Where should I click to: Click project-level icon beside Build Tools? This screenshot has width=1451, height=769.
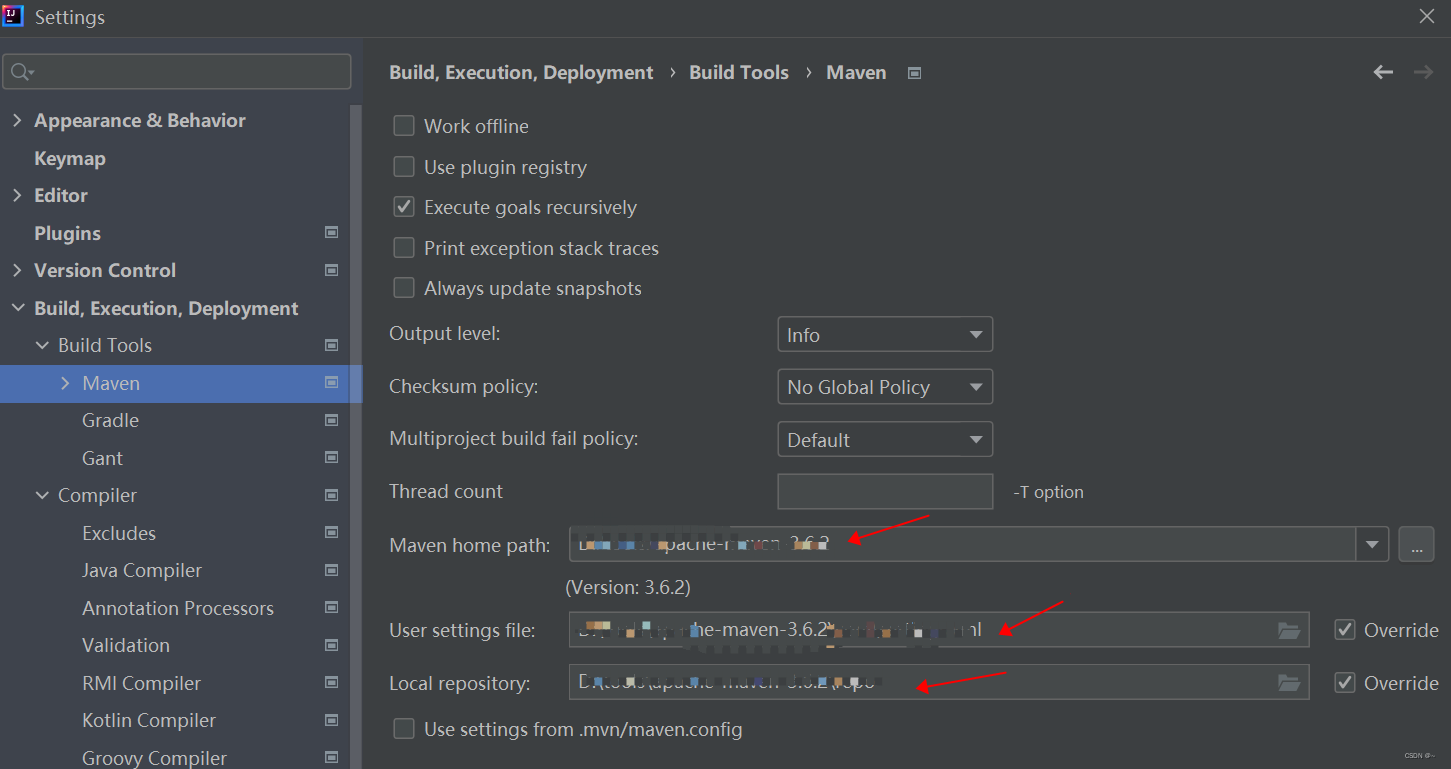pyautogui.click(x=332, y=345)
